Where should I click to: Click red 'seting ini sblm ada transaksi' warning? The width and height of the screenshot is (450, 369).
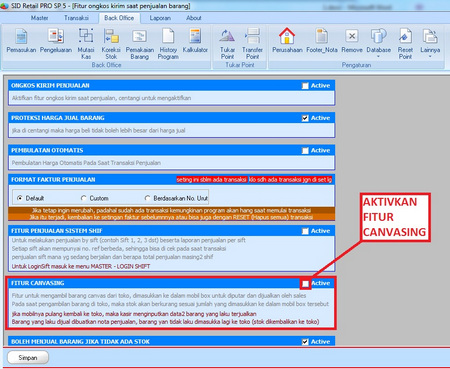point(212,180)
